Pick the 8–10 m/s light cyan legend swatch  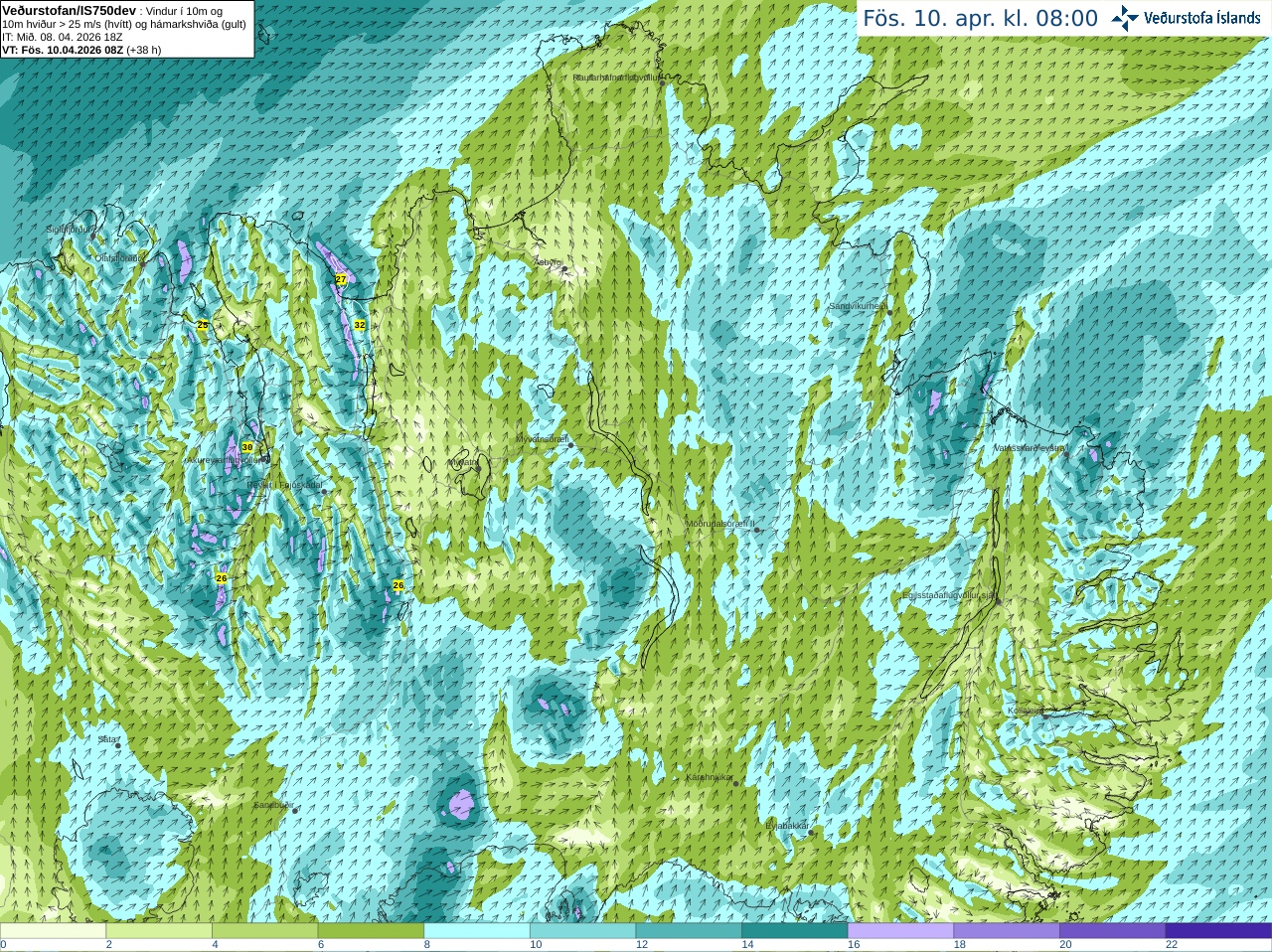[x=477, y=931]
